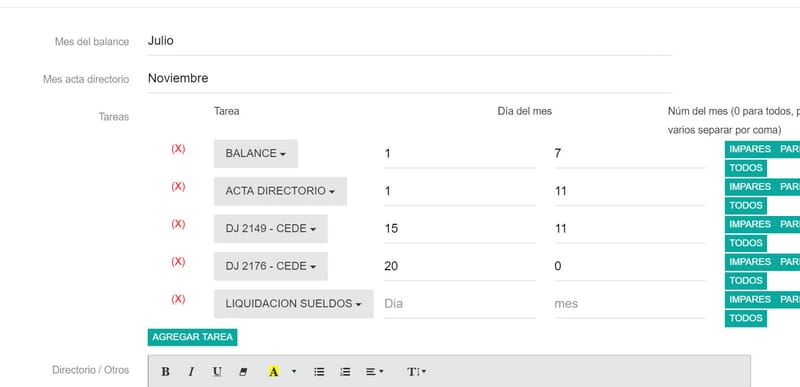
Task: Toggle underline formatting button
Action: [217, 372]
